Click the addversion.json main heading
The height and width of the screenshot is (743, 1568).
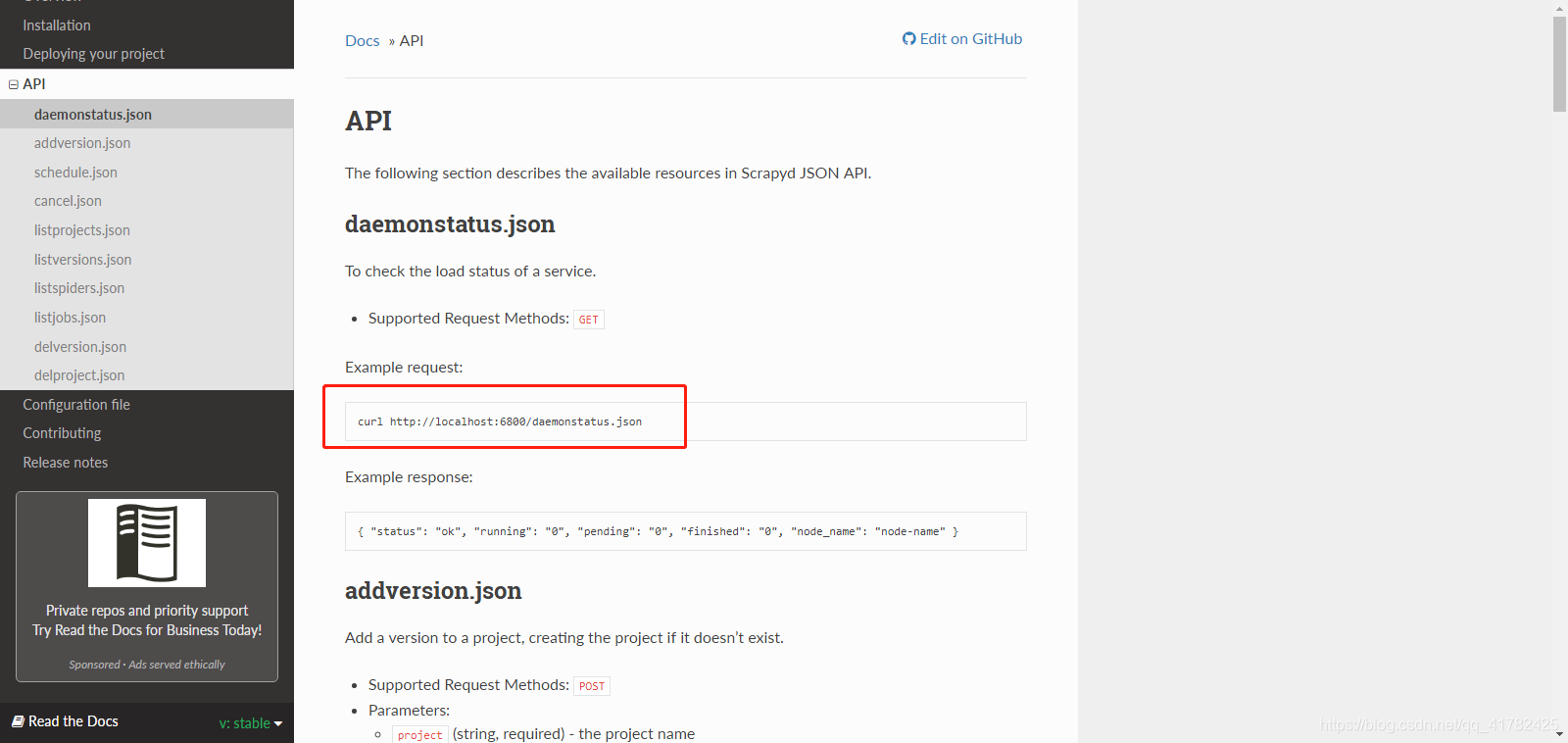tap(433, 591)
